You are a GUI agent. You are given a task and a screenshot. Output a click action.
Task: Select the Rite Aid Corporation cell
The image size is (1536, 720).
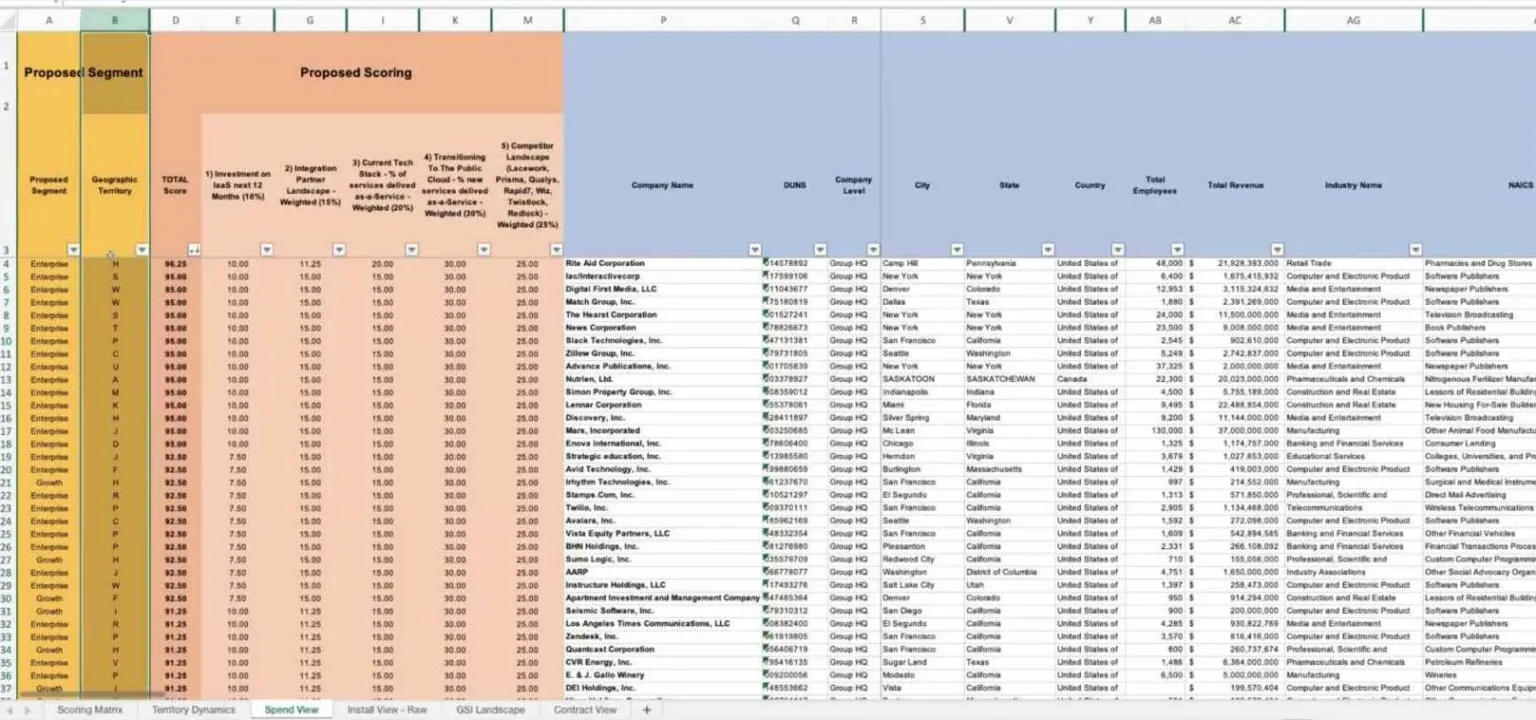(x=663, y=264)
